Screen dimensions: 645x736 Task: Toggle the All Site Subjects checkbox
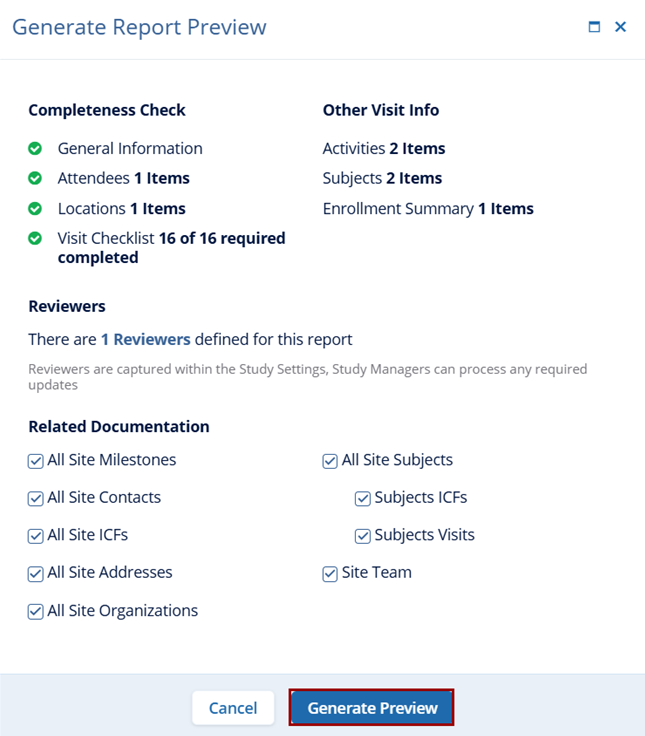330,461
